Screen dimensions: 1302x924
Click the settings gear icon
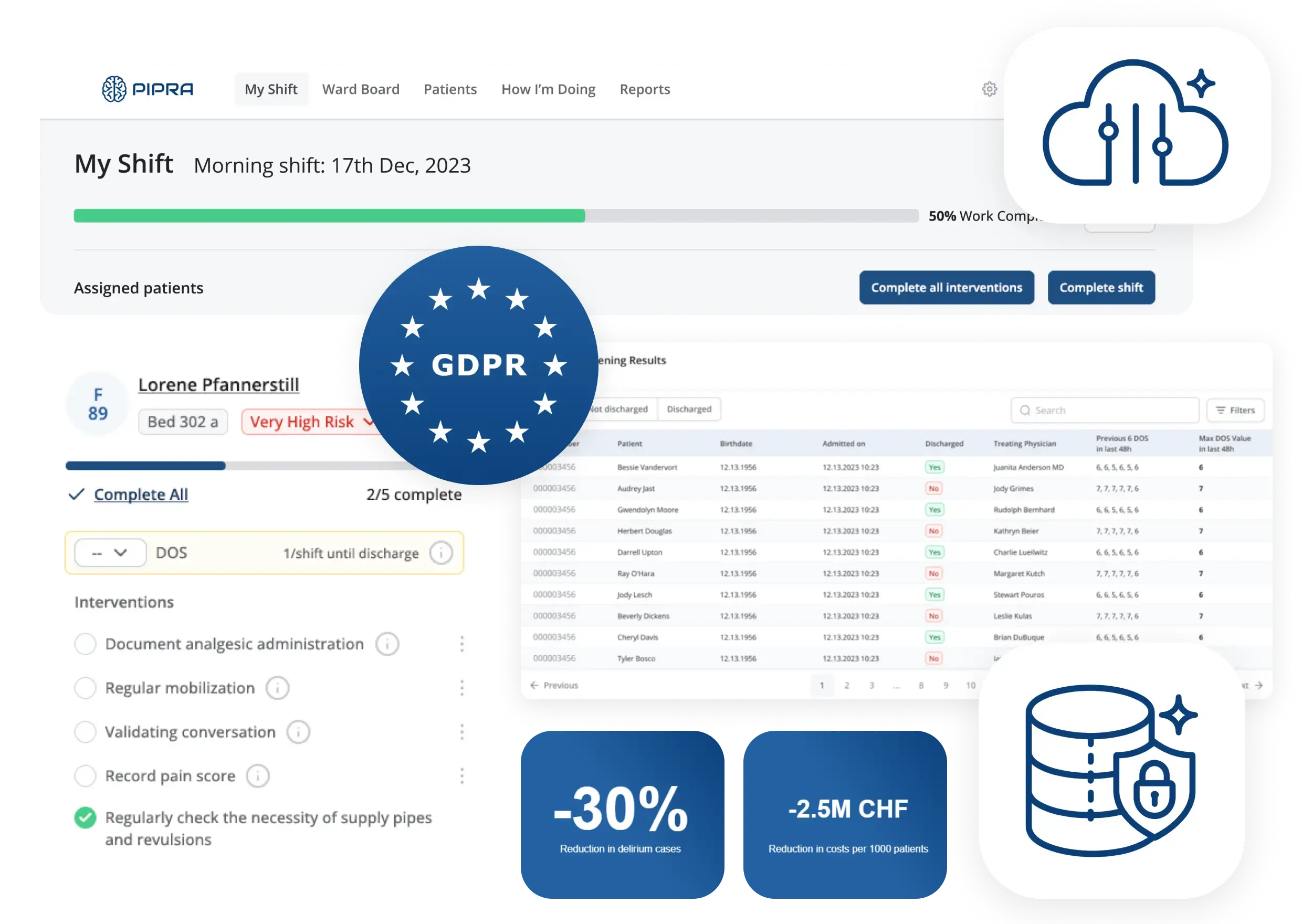(x=989, y=89)
